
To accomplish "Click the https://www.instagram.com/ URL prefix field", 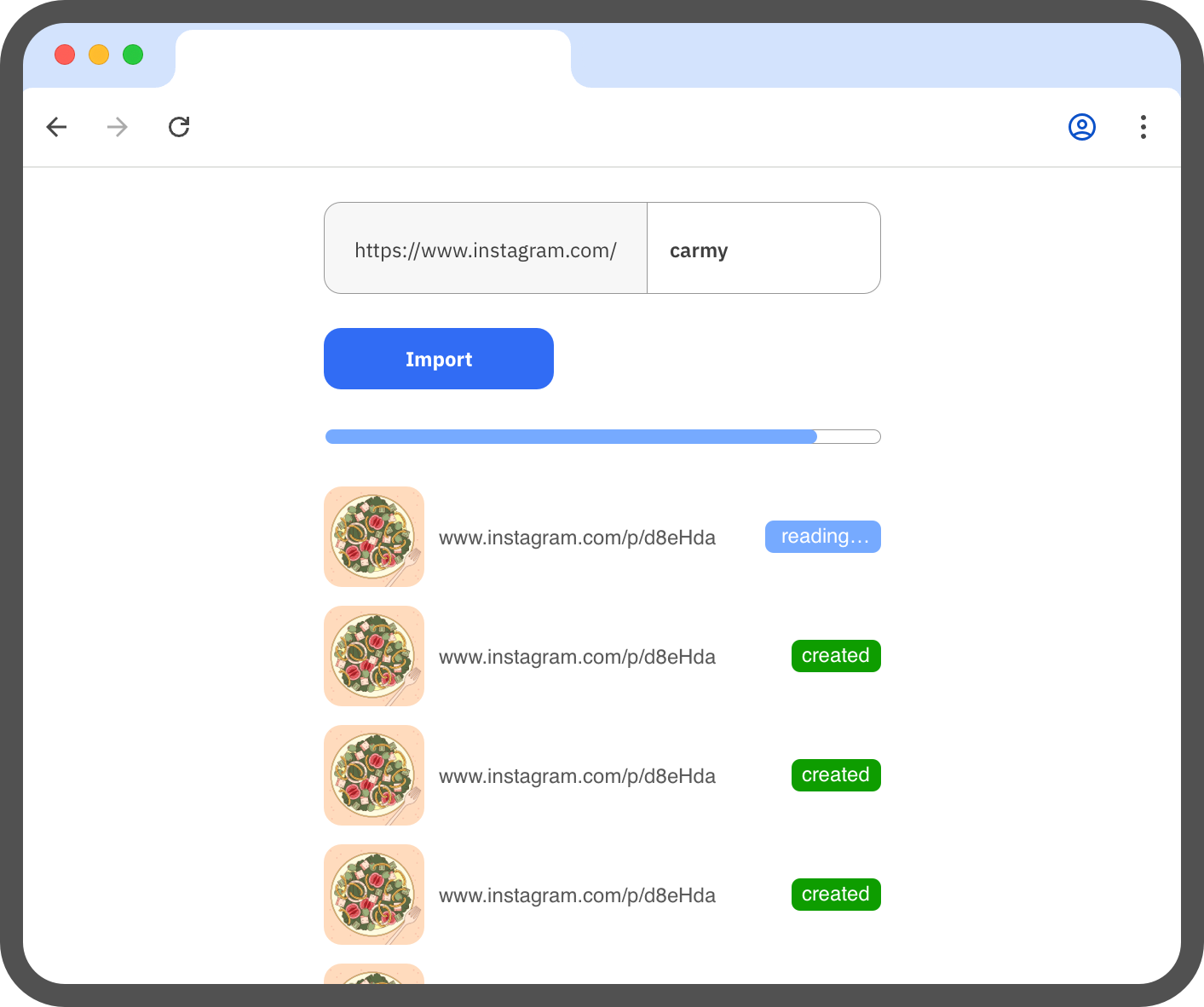I will [485, 248].
